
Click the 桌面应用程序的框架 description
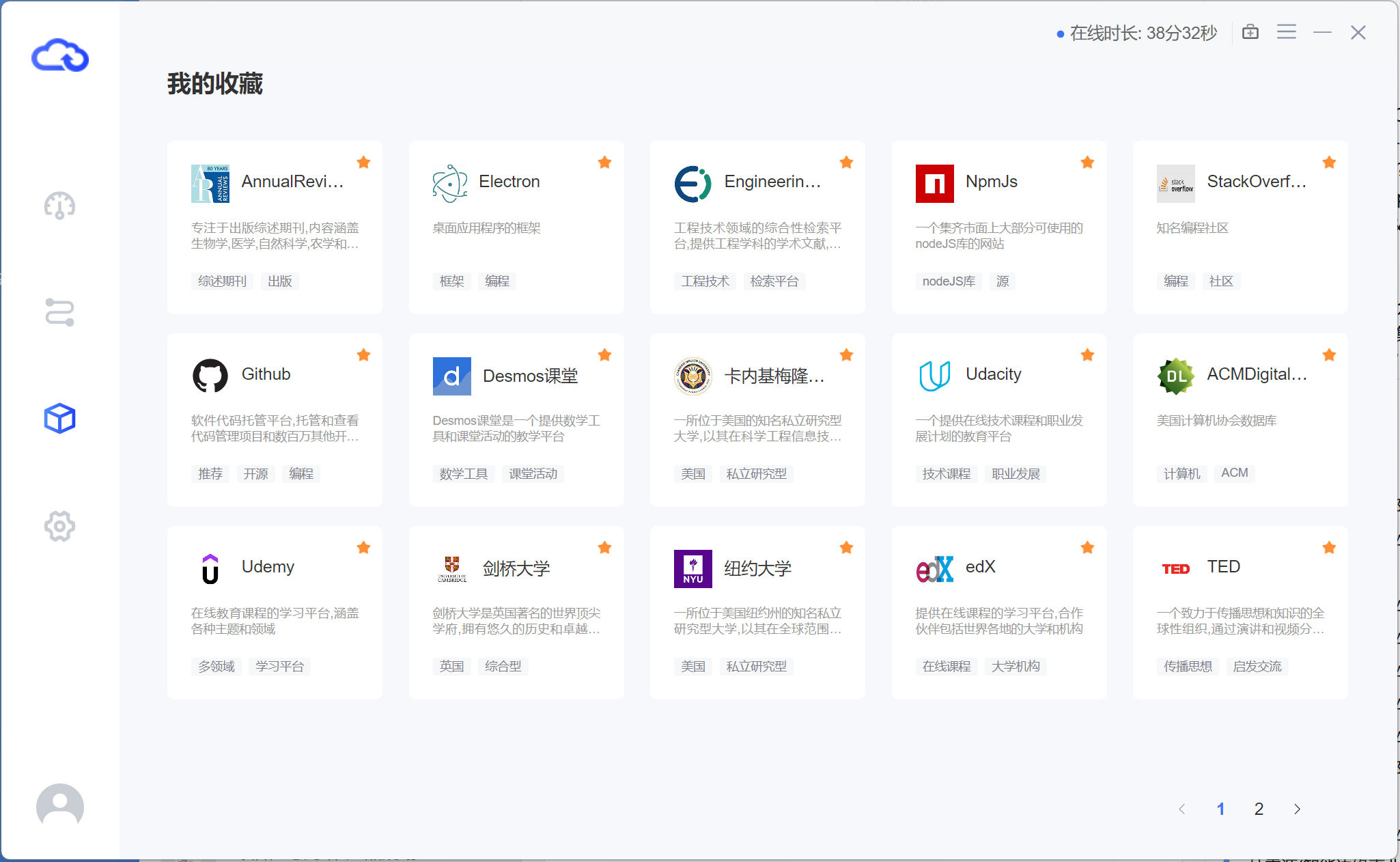click(486, 228)
